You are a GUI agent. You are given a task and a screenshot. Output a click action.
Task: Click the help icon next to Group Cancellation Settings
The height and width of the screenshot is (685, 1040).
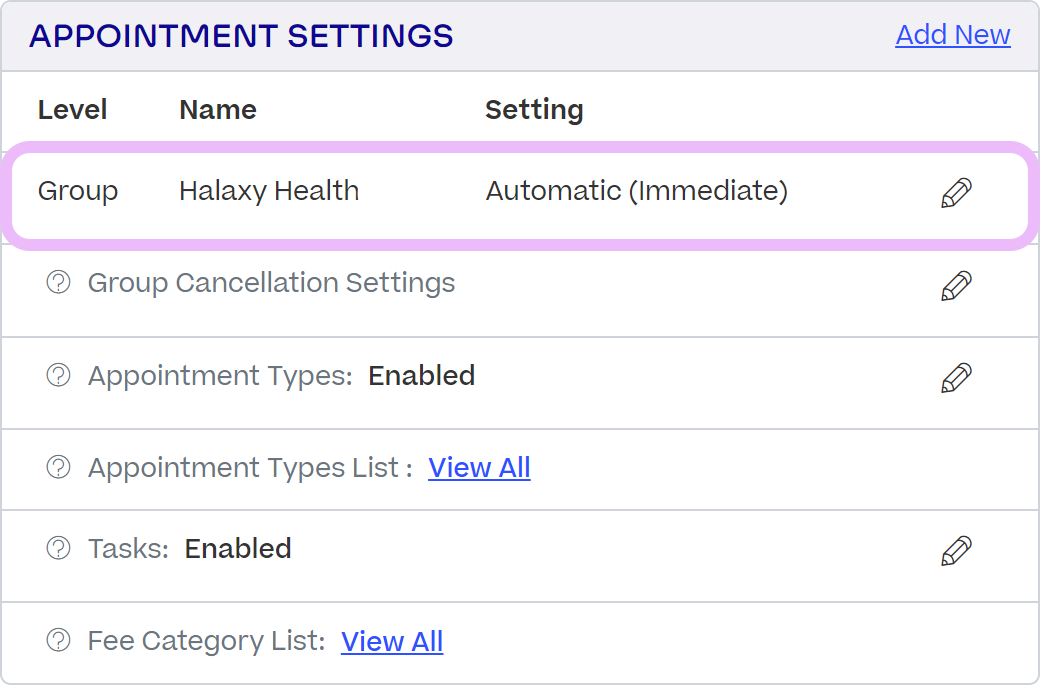pos(58,283)
